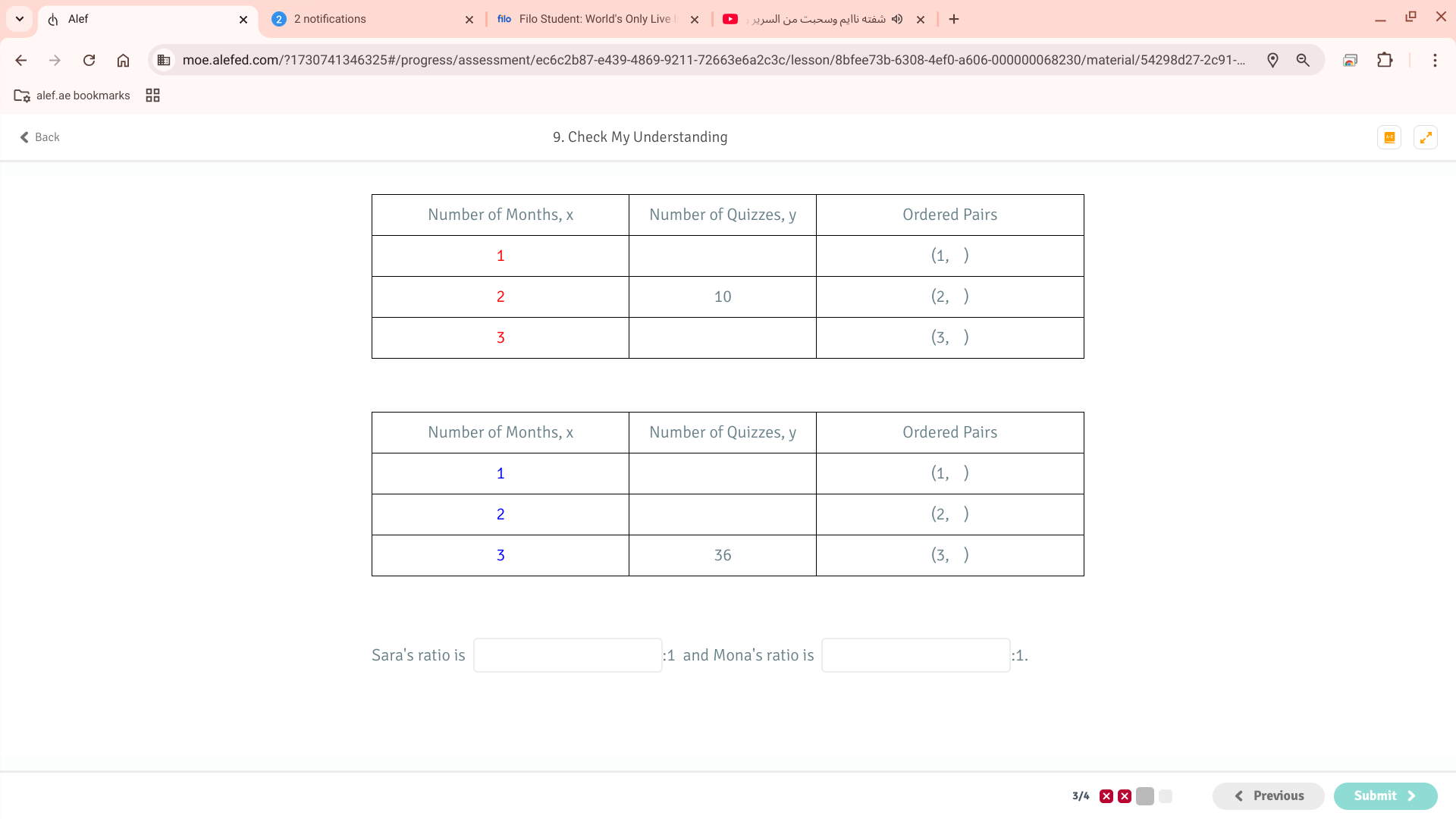Open the zoom magnifier icon in address bar
The height and width of the screenshot is (819, 1456).
click(1303, 60)
